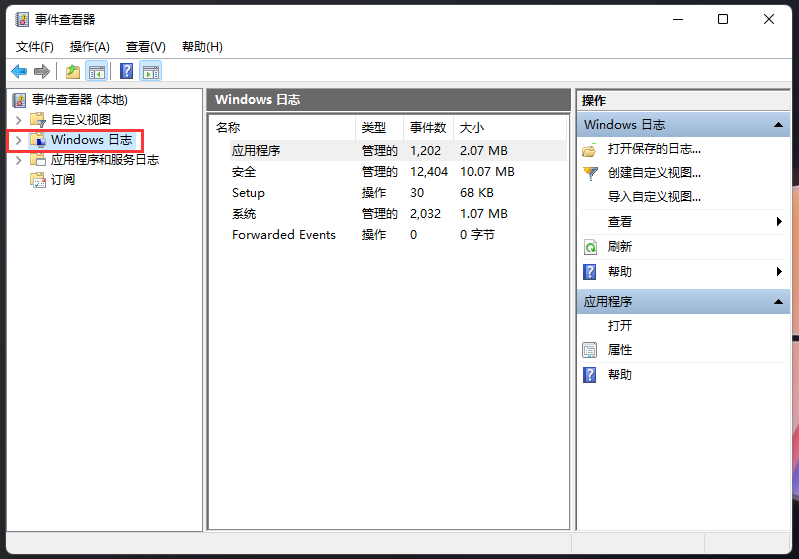The height and width of the screenshot is (559, 799).
Task: Collapse the Windows 日志 actions section arrow
Action: pos(778,125)
